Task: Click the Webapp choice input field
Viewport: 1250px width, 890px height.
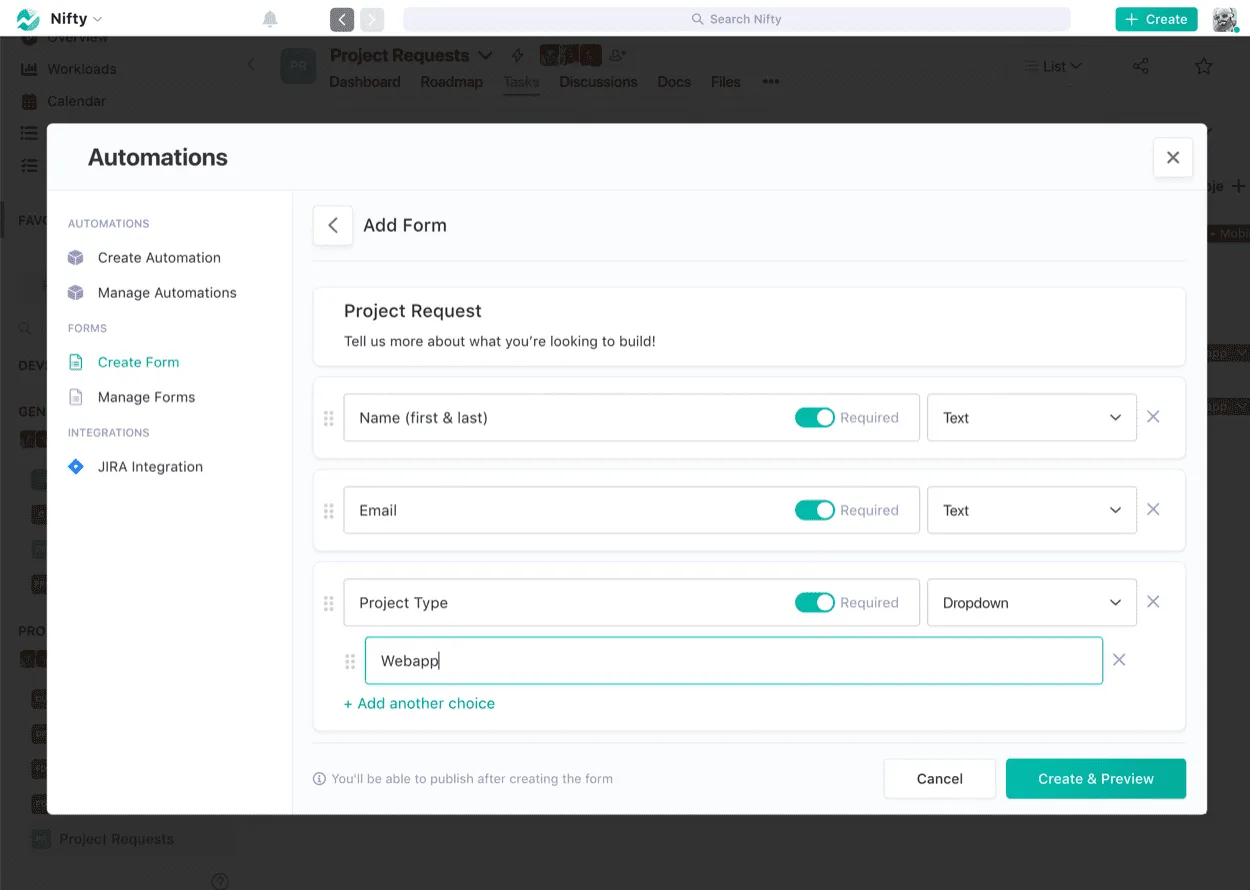Action: click(735, 660)
